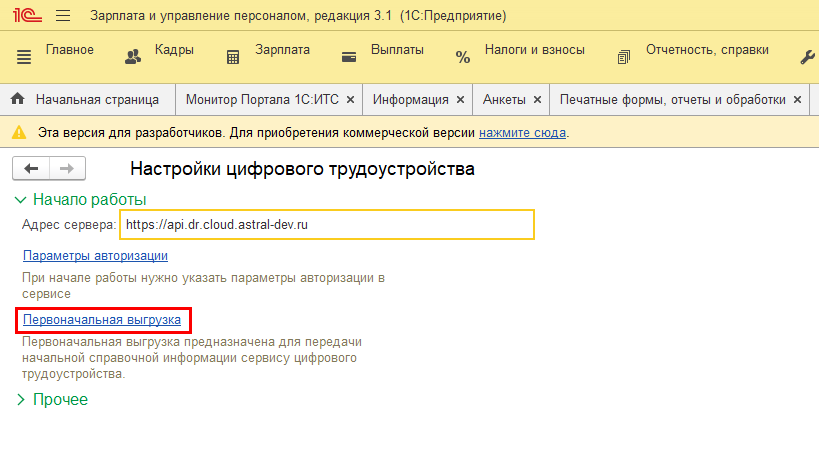The width and height of the screenshot is (819, 462).
Task: Click the Адрес сервера input field
Action: [x=326, y=225]
